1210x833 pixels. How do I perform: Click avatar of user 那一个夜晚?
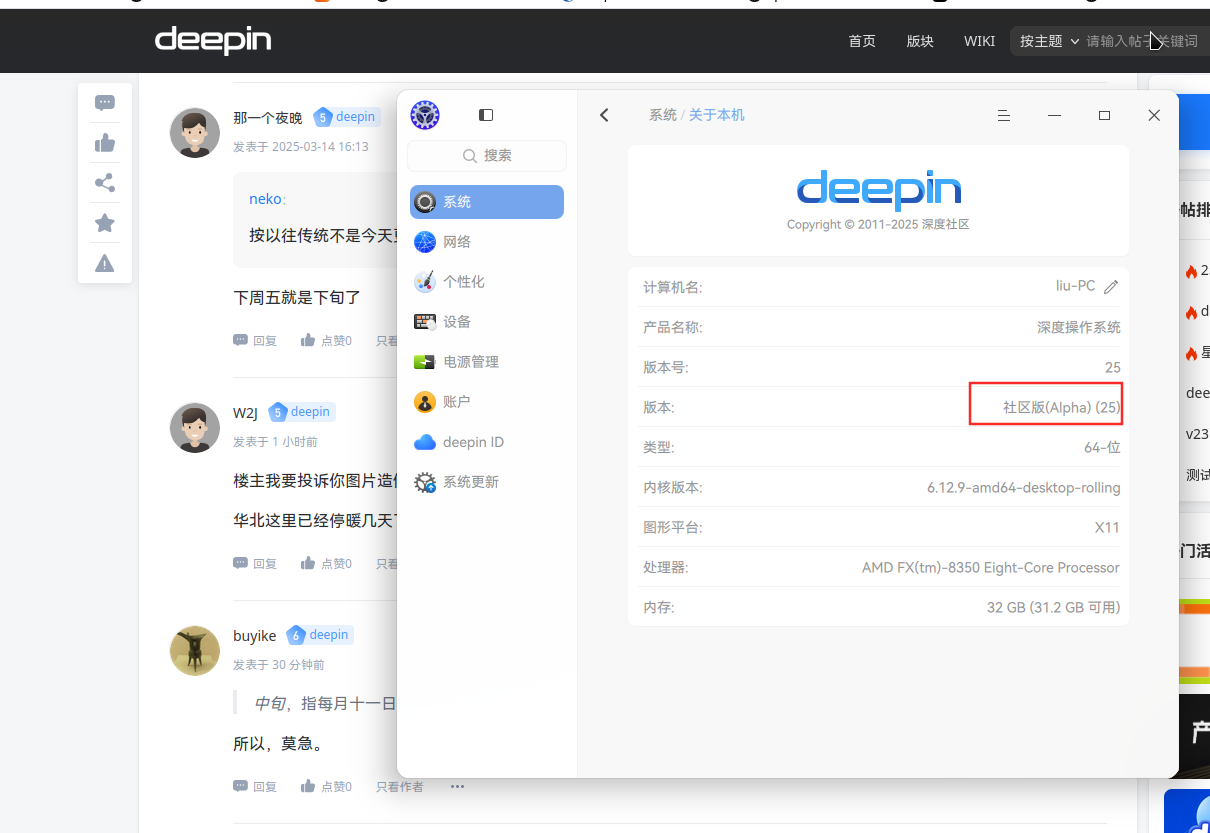pyautogui.click(x=195, y=133)
